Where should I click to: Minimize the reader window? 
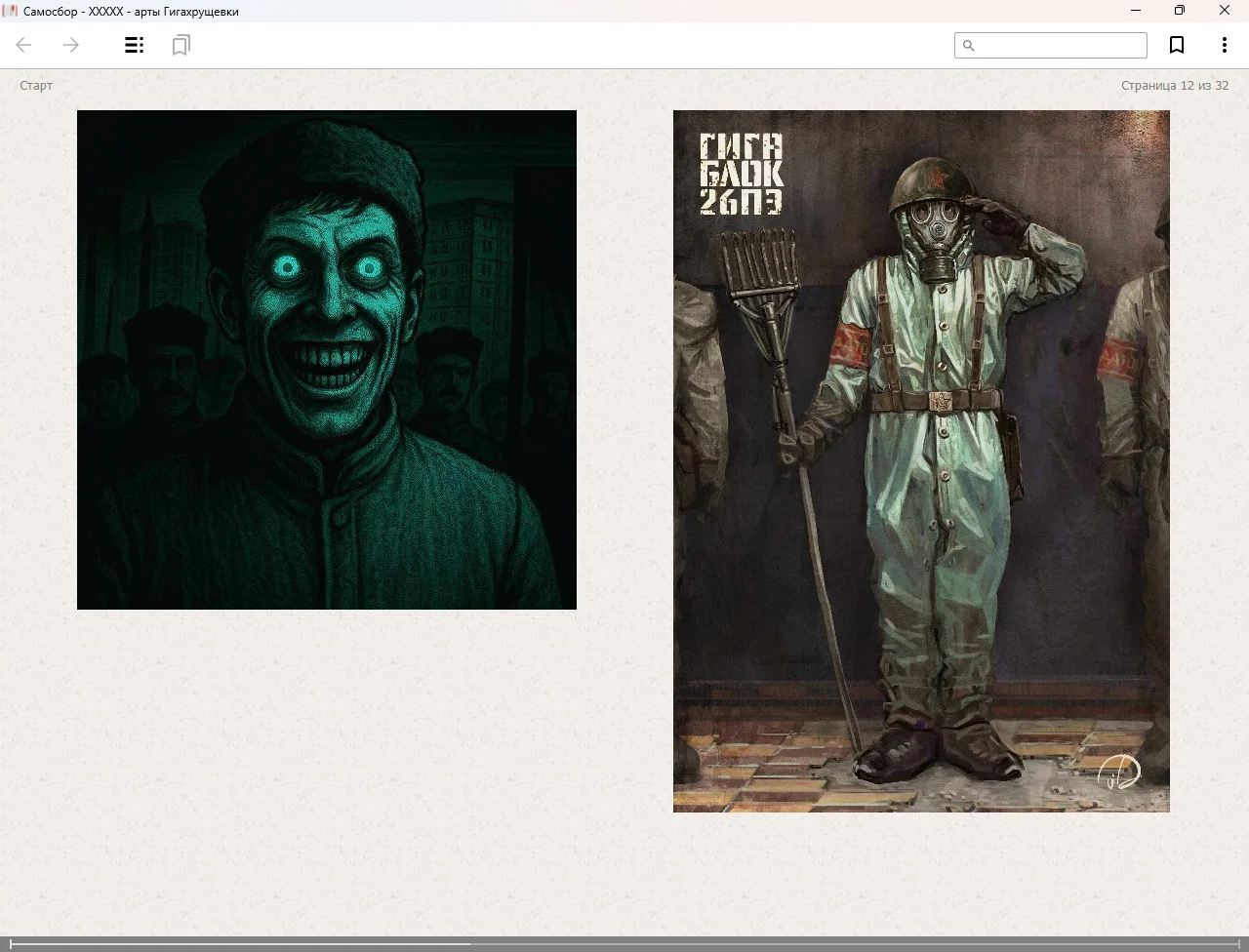pyautogui.click(x=1136, y=11)
